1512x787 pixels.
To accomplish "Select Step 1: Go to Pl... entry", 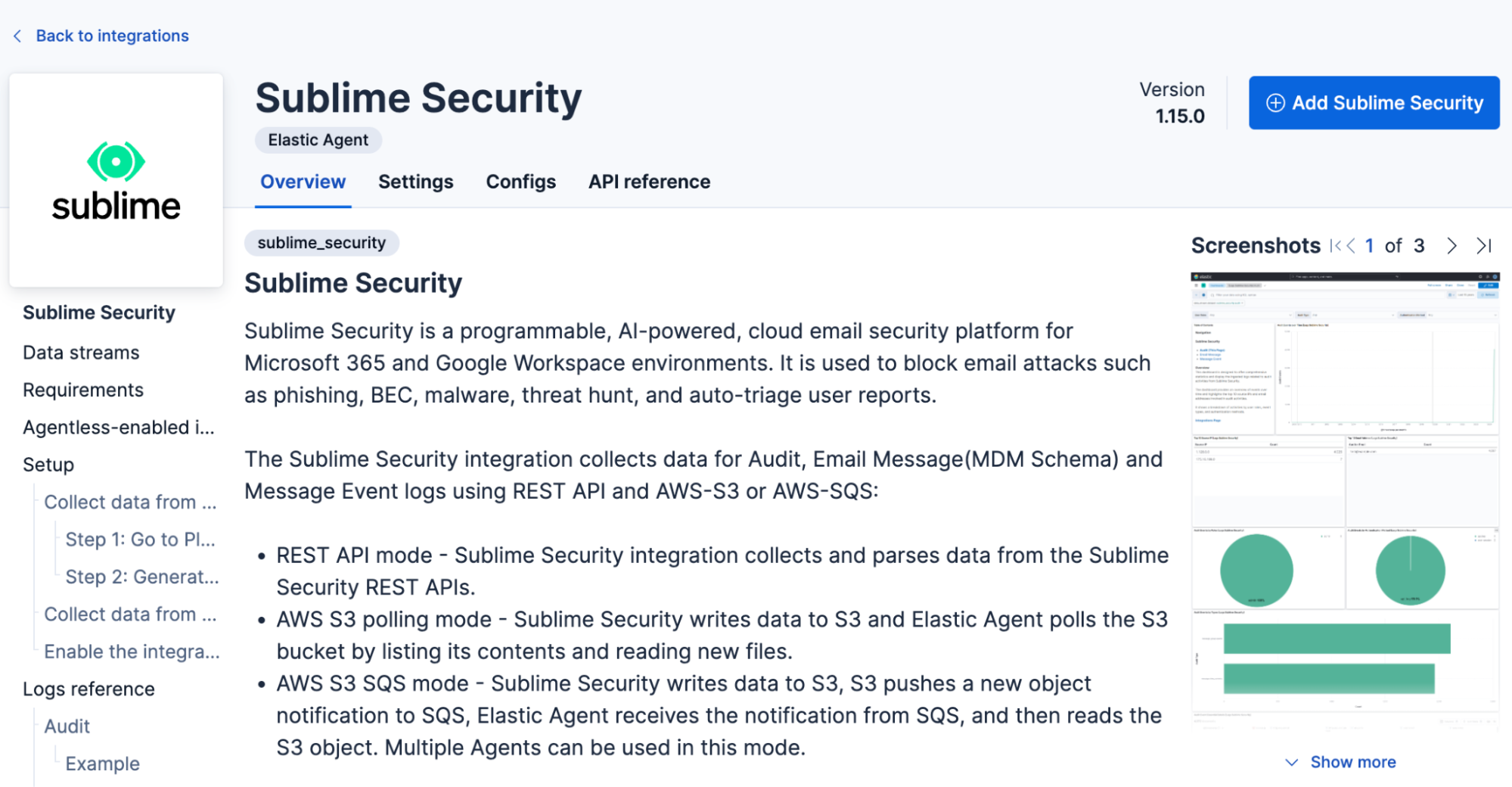I will pyautogui.click(x=141, y=540).
